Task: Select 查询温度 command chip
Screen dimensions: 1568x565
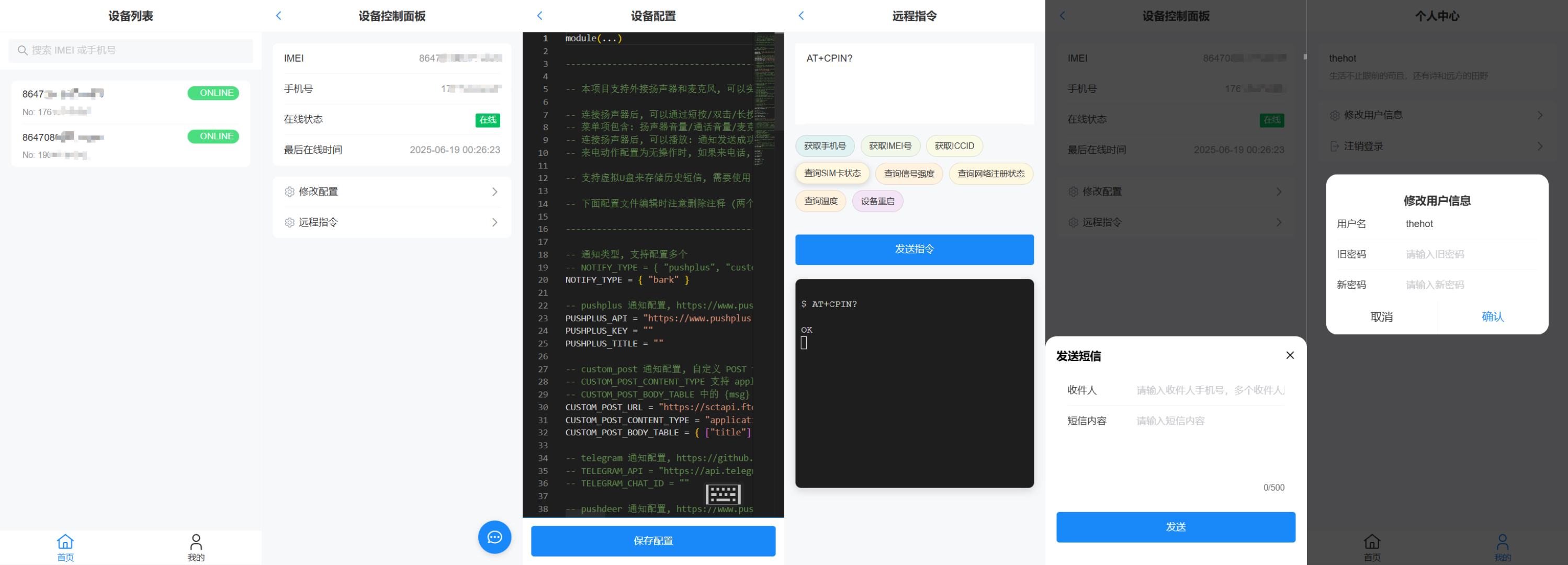Action: 820,201
